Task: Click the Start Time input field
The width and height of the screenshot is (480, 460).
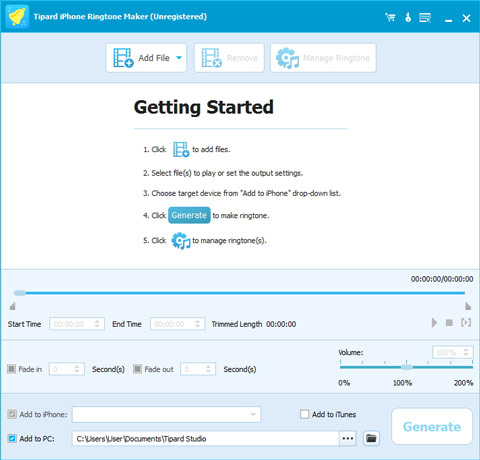Action: (77, 324)
